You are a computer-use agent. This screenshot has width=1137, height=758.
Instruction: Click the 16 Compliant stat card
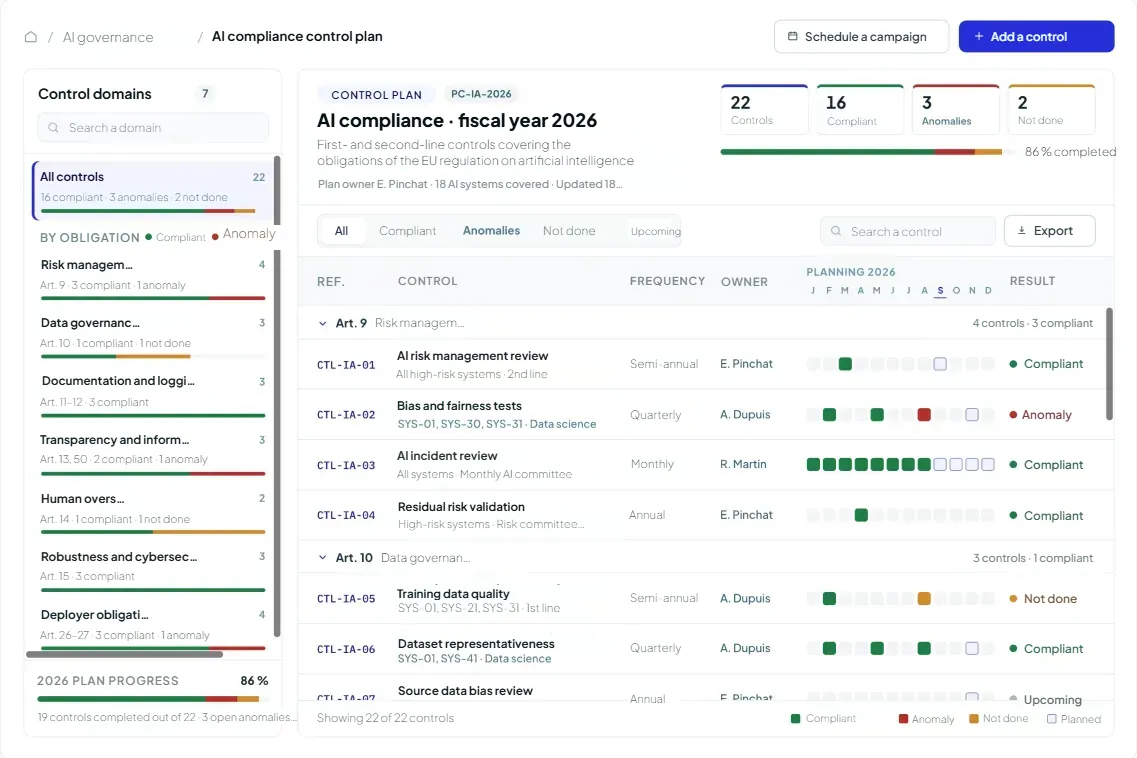pos(860,110)
